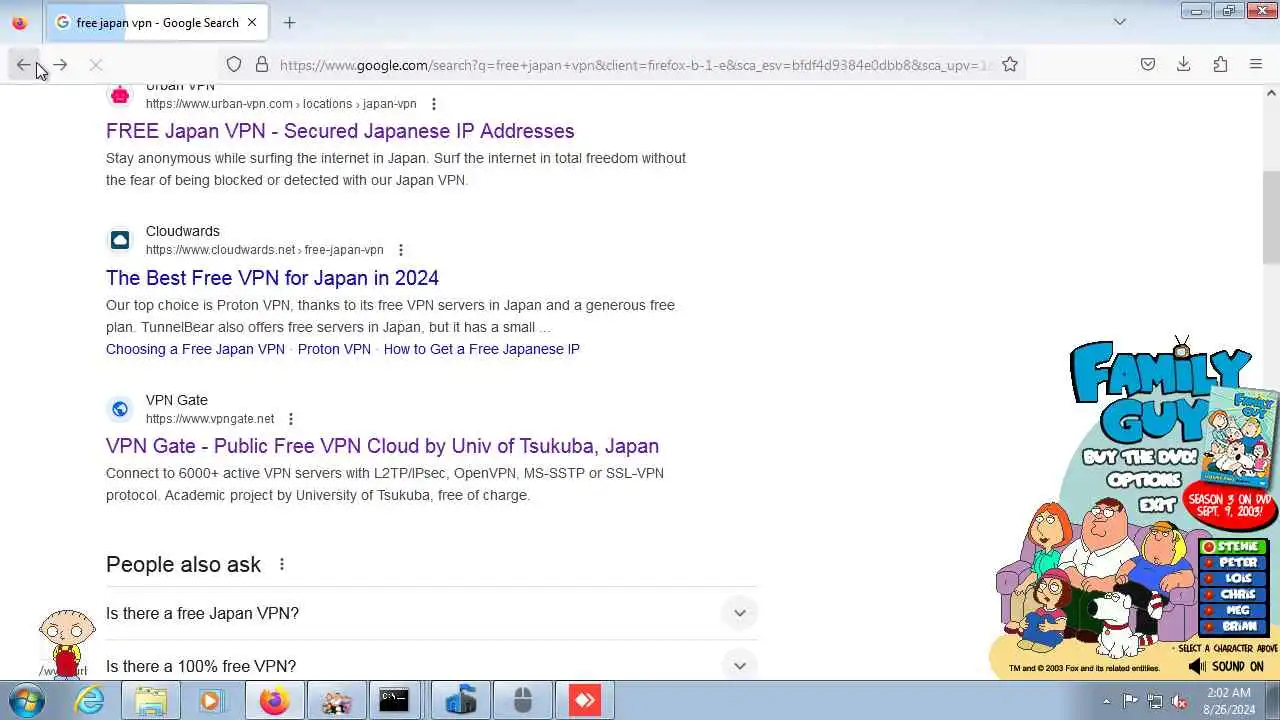The image size is (1280, 720).
Task: Open the network tray icon
Action: coord(1155,701)
